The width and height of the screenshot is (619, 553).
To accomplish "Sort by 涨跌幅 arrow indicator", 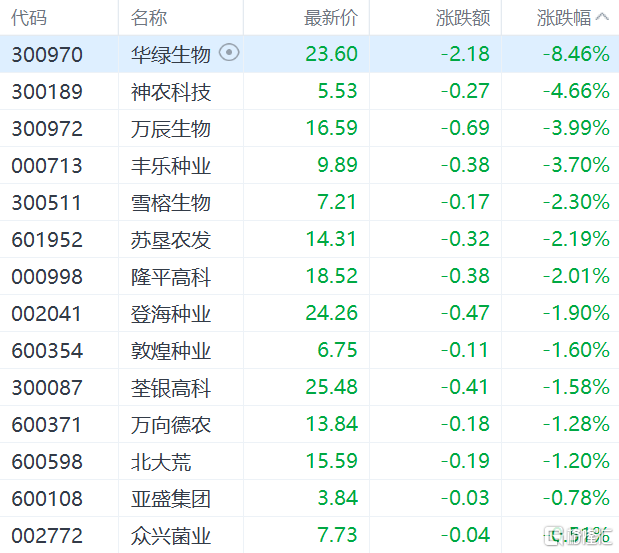I will pyautogui.click(x=602, y=17).
